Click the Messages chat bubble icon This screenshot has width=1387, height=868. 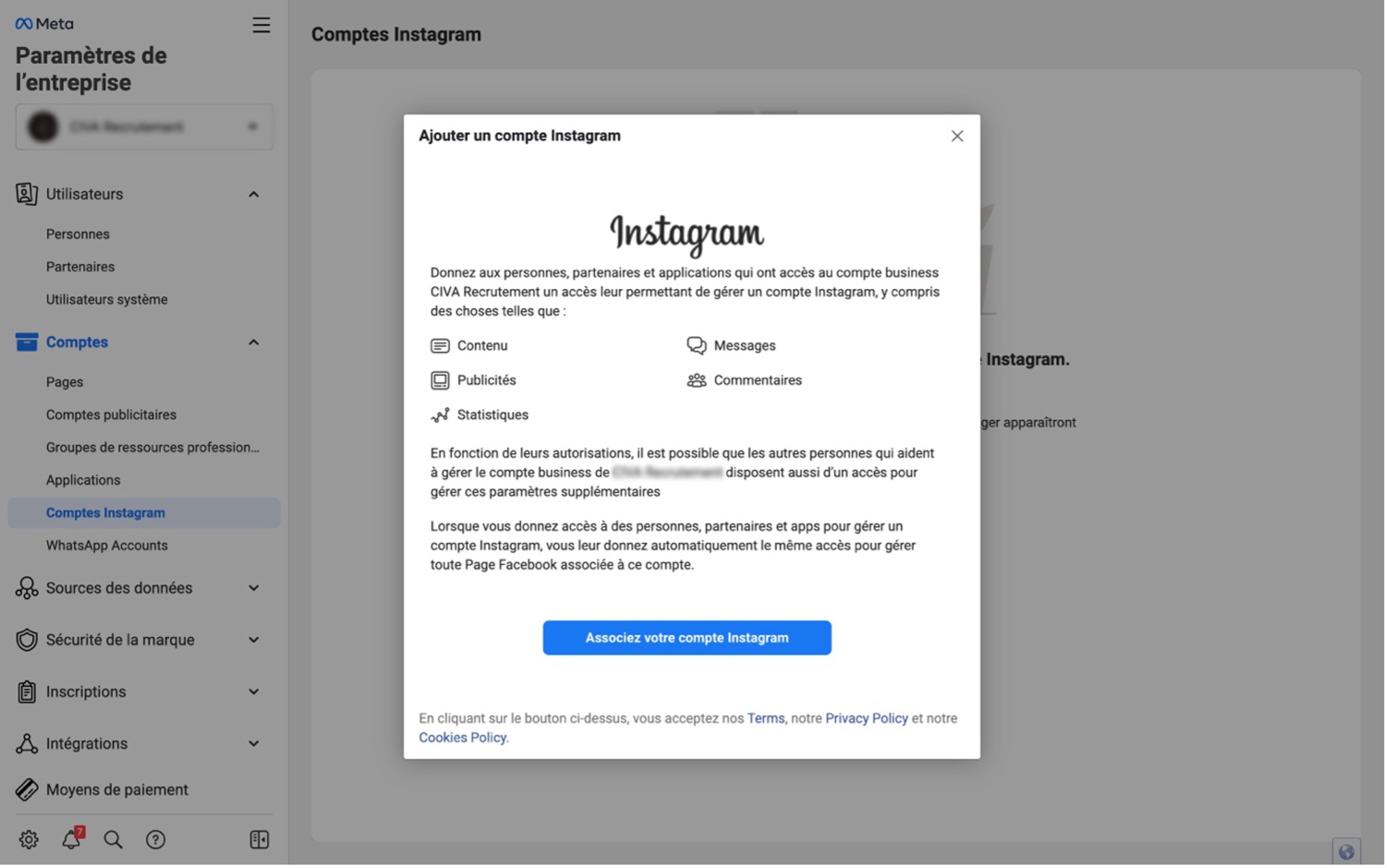697,346
